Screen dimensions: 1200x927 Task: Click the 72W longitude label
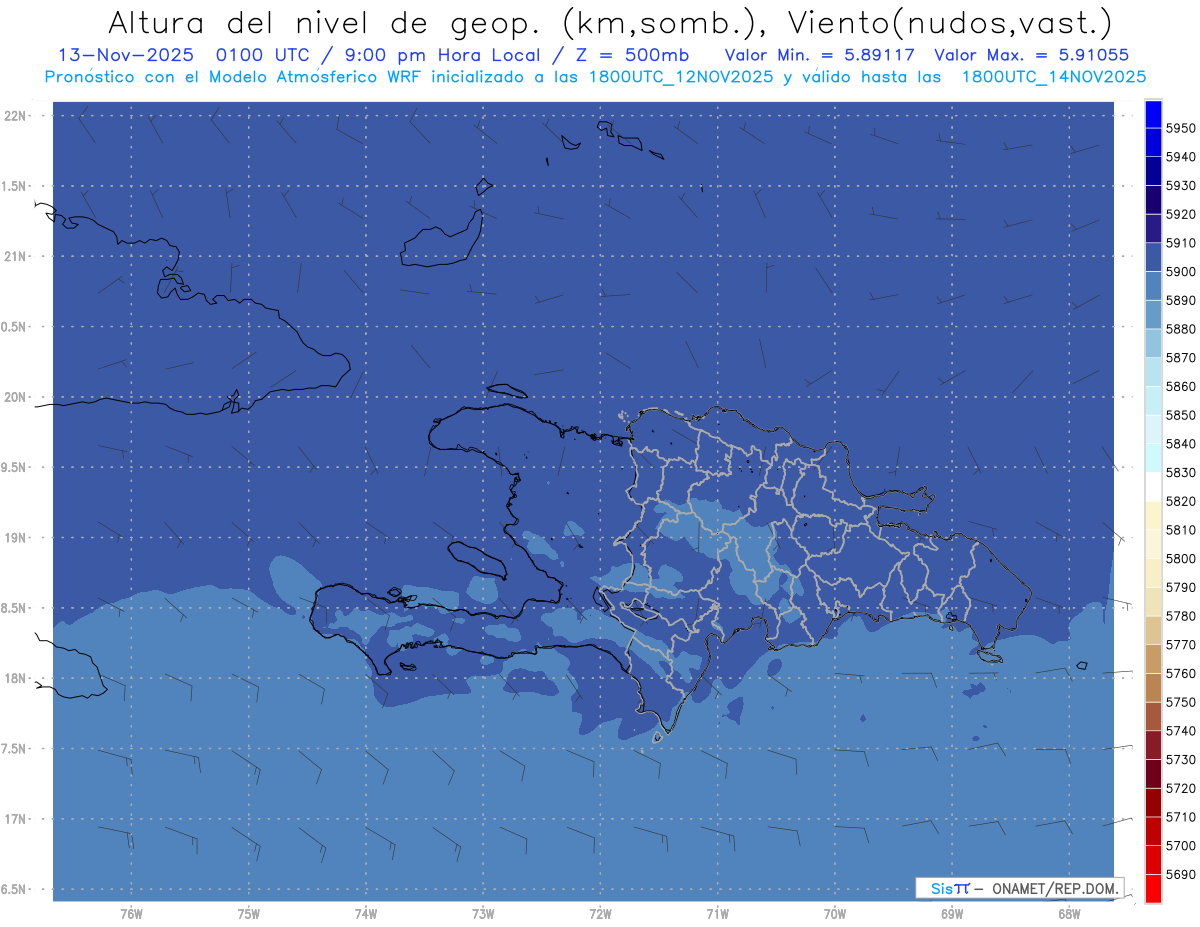click(x=601, y=913)
